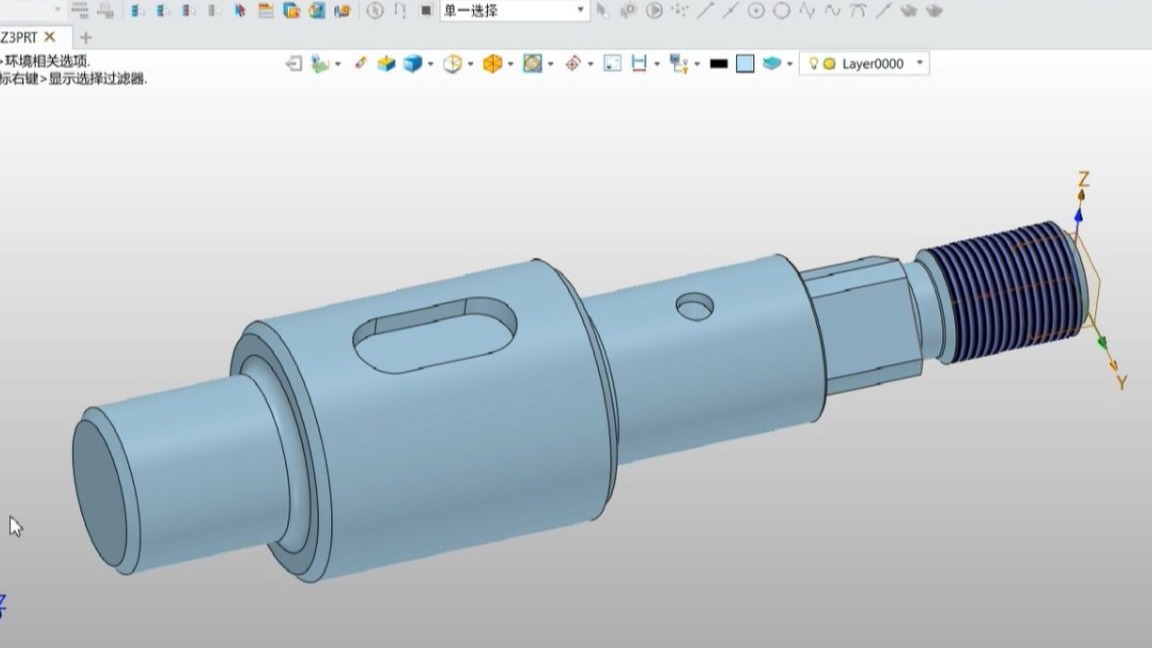Click the scattered points snap icon
The width and height of the screenshot is (1152, 648).
pyautogui.click(x=680, y=10)
